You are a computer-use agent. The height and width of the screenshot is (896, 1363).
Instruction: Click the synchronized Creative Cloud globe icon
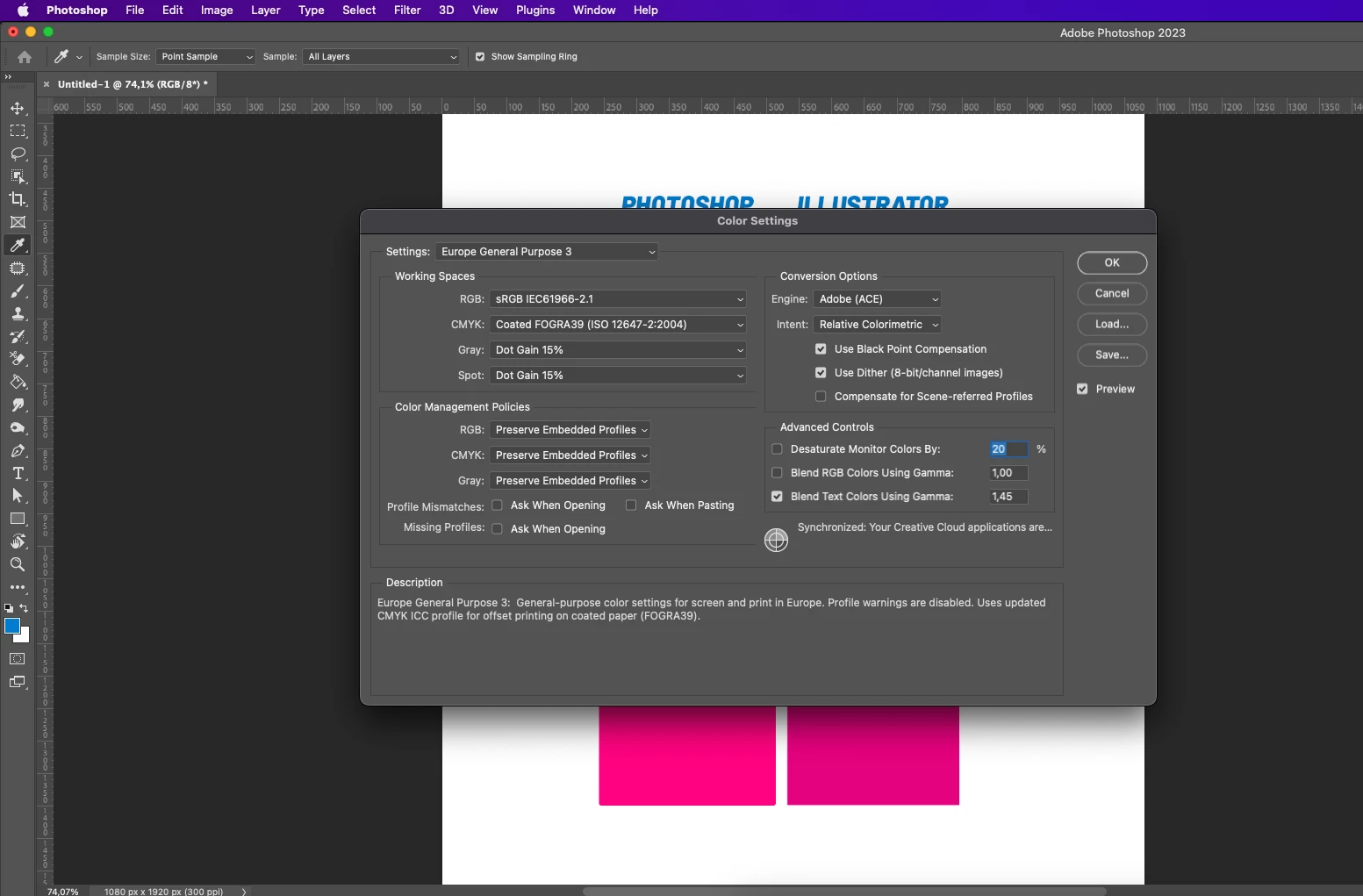[x=777, y=540]
